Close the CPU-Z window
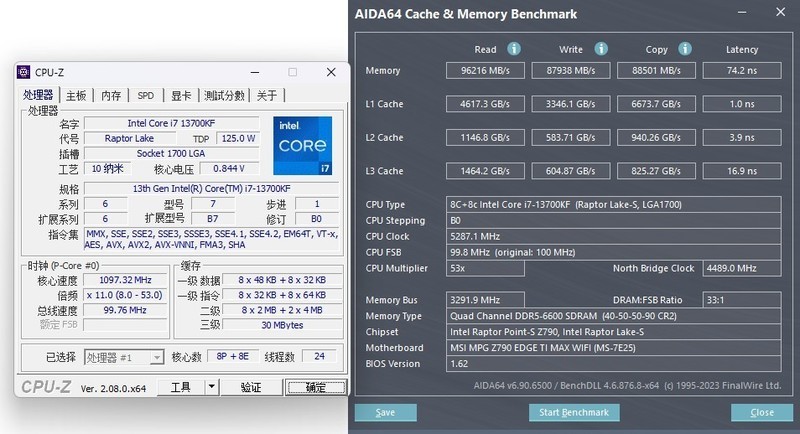This screenshot has height=434, width=800. 331,72
